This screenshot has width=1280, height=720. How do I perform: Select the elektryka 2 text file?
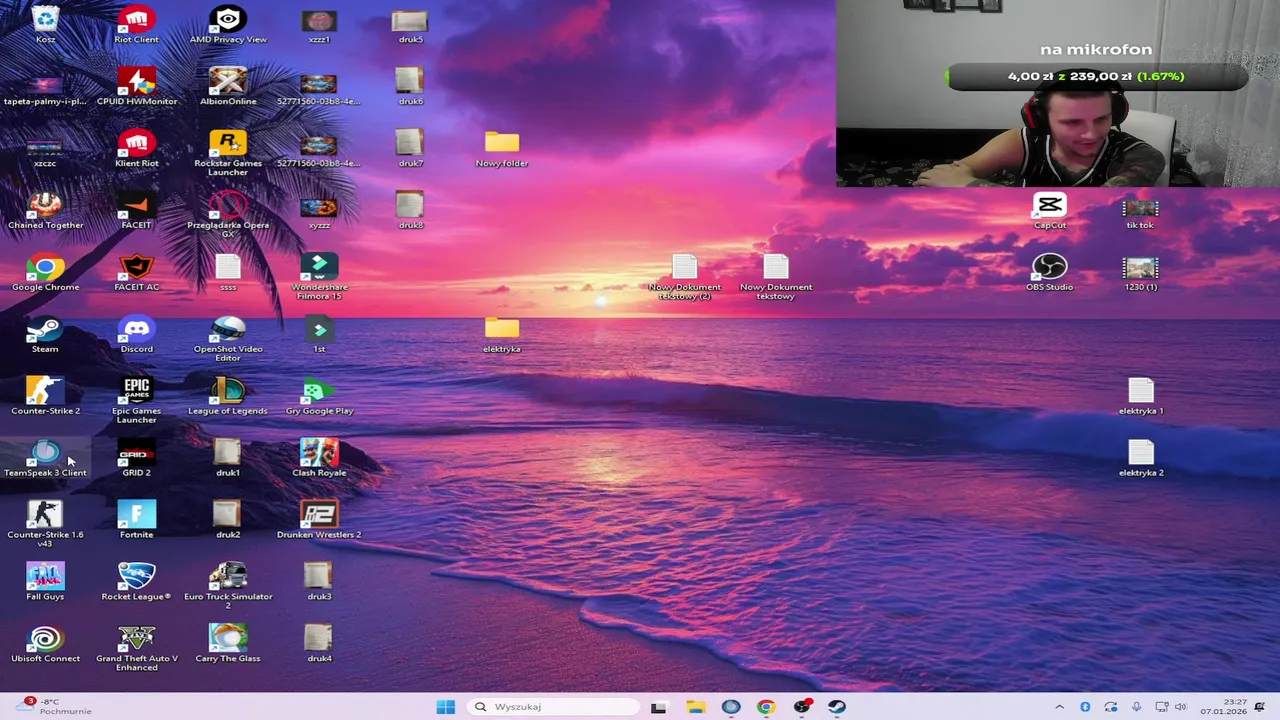point(1141,460)
